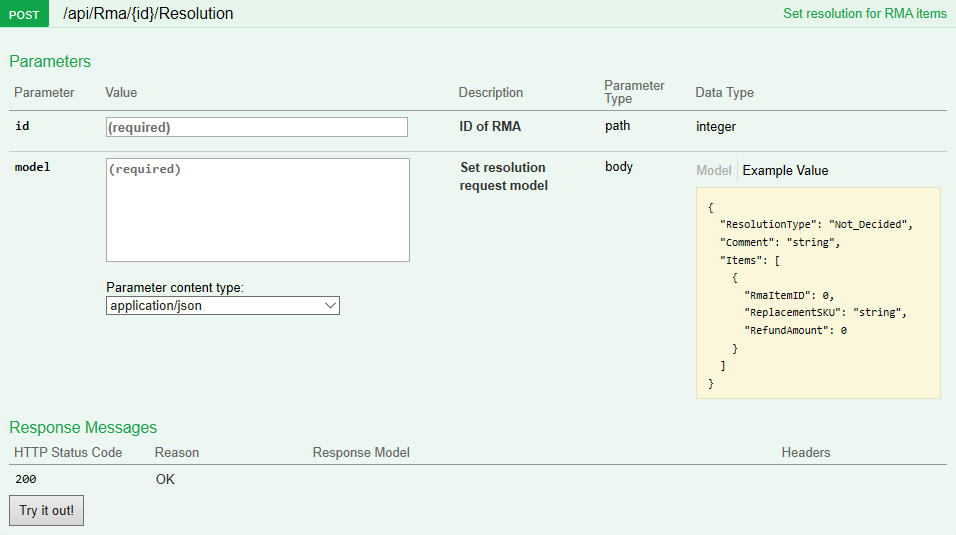Focus the id required input field
This screenshot has width=956, height=535.
point(257,127)
